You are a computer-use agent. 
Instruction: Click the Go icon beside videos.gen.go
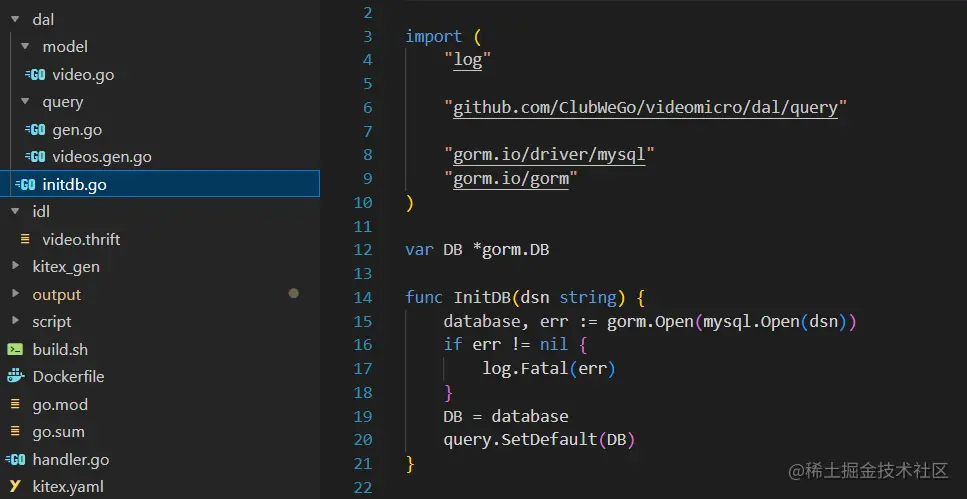[x=35, y=157]
